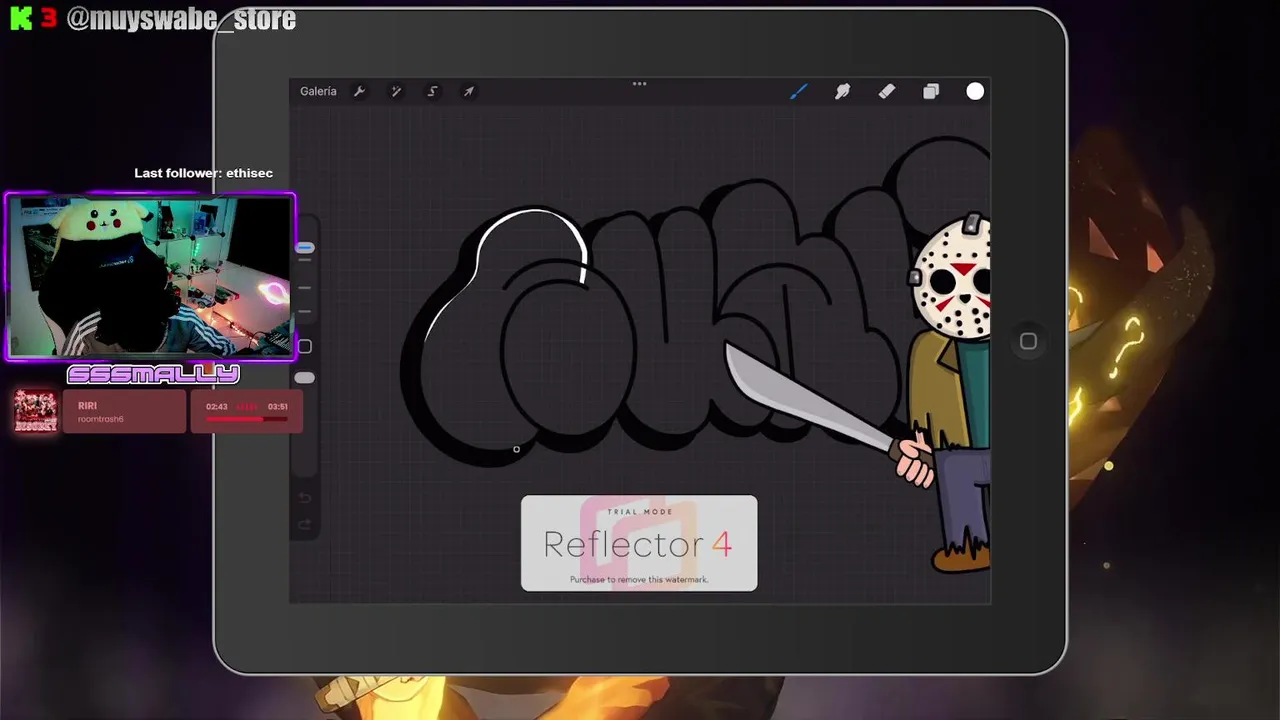The image size is (1280, 720).
Task: Open the Layers panel
Action: 931,91
